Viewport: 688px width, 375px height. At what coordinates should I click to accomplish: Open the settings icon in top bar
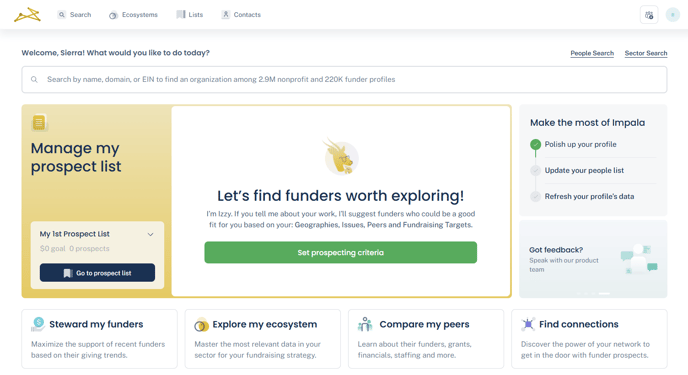[649, 14]
